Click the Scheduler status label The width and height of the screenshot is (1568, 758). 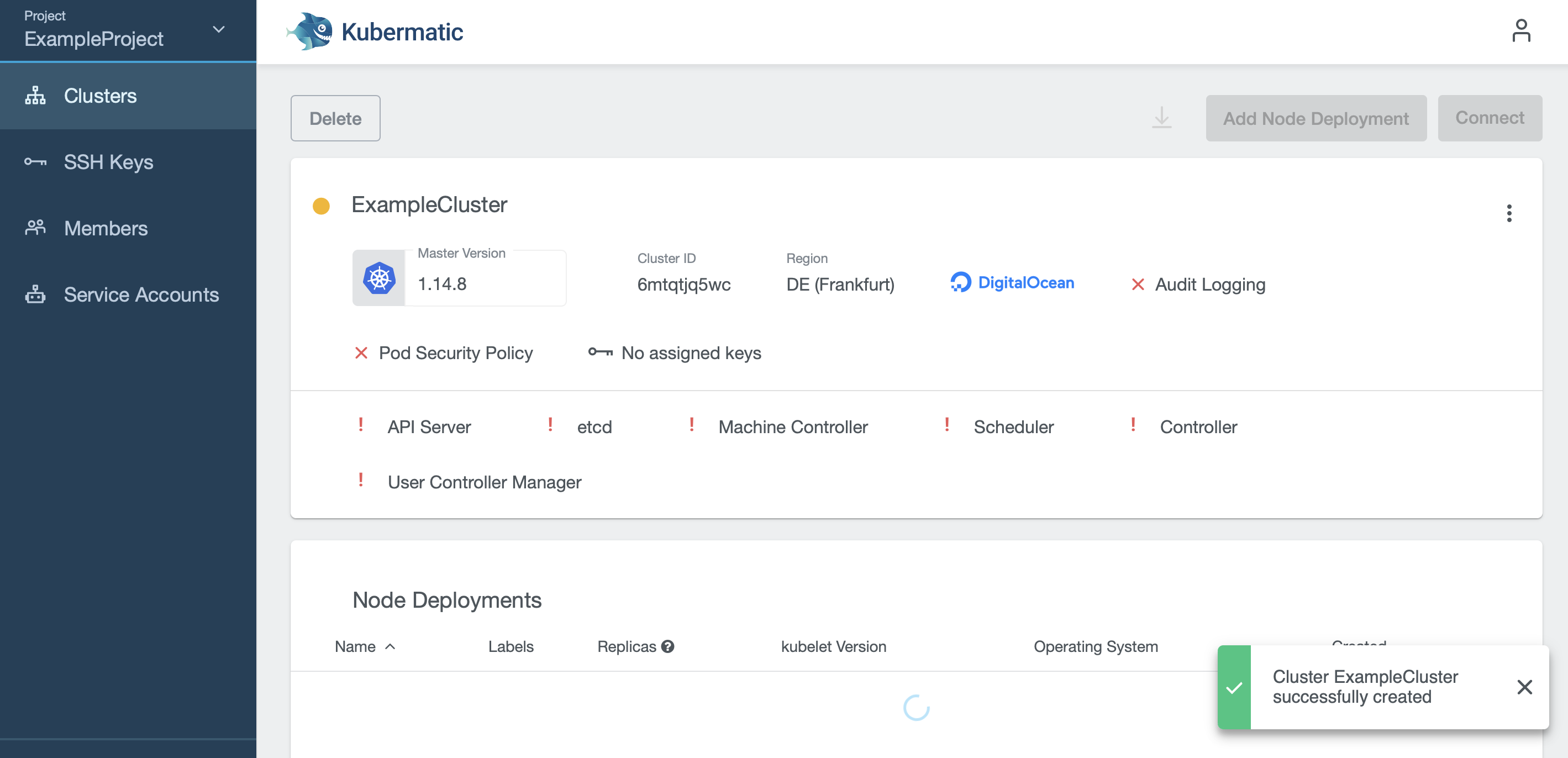click(x=1013, y=427)
